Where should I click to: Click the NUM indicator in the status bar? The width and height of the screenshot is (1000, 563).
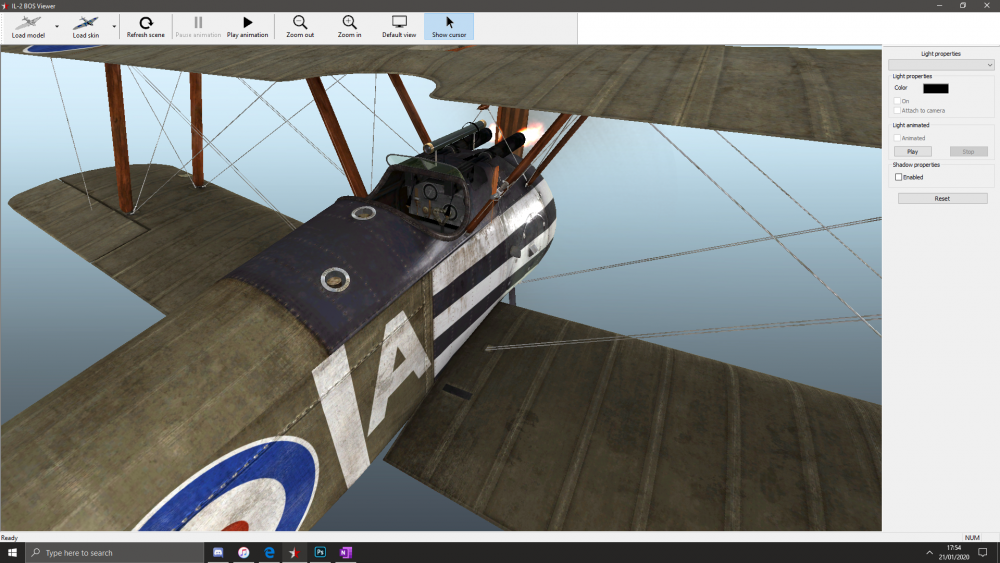[x=972, y=537]
